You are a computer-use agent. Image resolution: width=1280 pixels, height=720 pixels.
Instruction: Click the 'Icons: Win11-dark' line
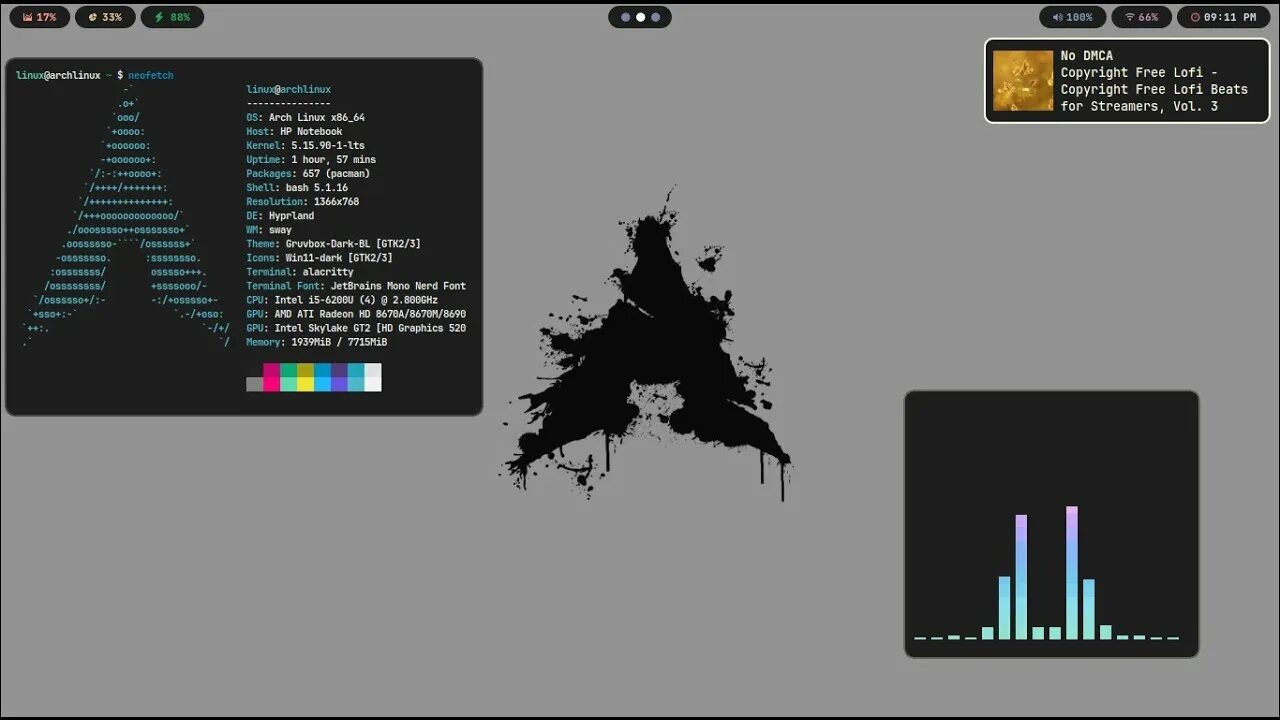pos(319,257)
